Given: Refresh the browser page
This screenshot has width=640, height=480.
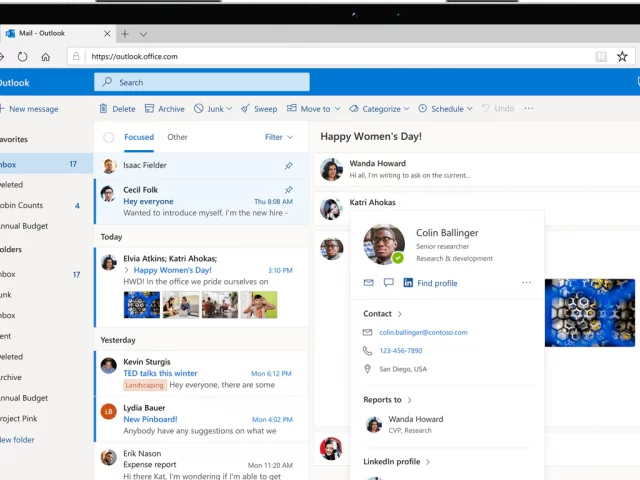Looking at the screenshot, I should 22,57.
